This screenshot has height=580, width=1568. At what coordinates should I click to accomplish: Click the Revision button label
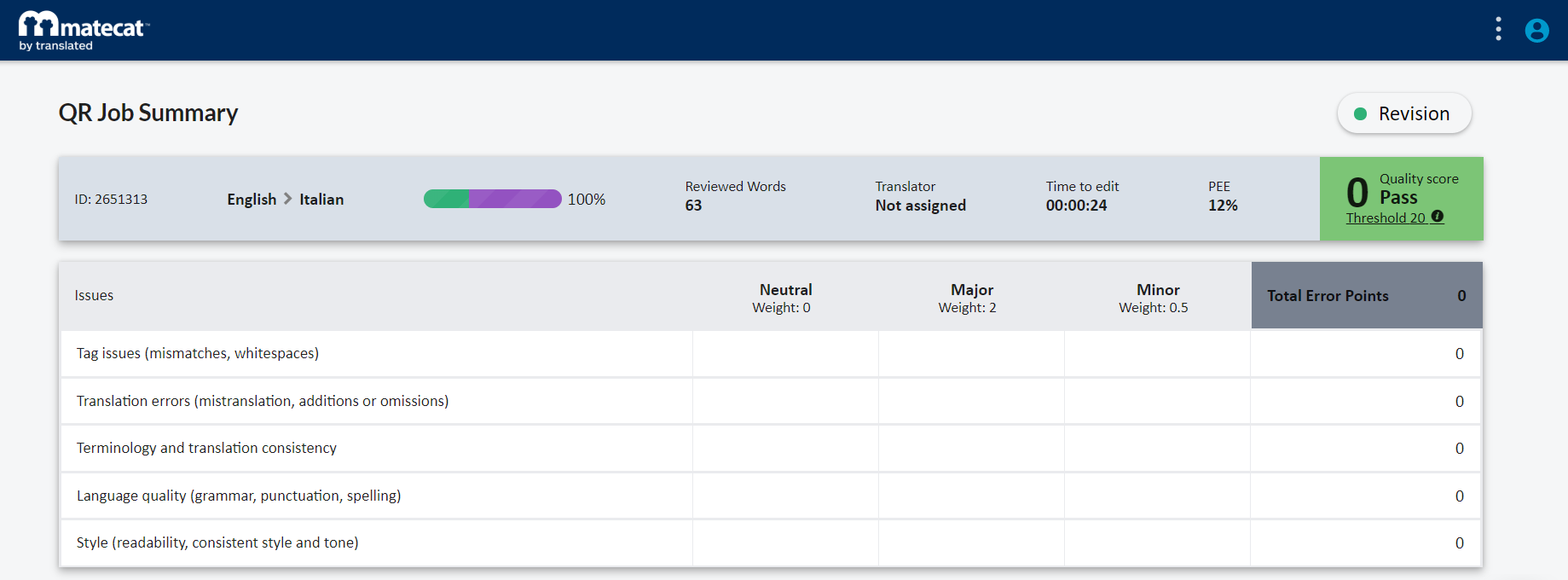point(1414,114)
